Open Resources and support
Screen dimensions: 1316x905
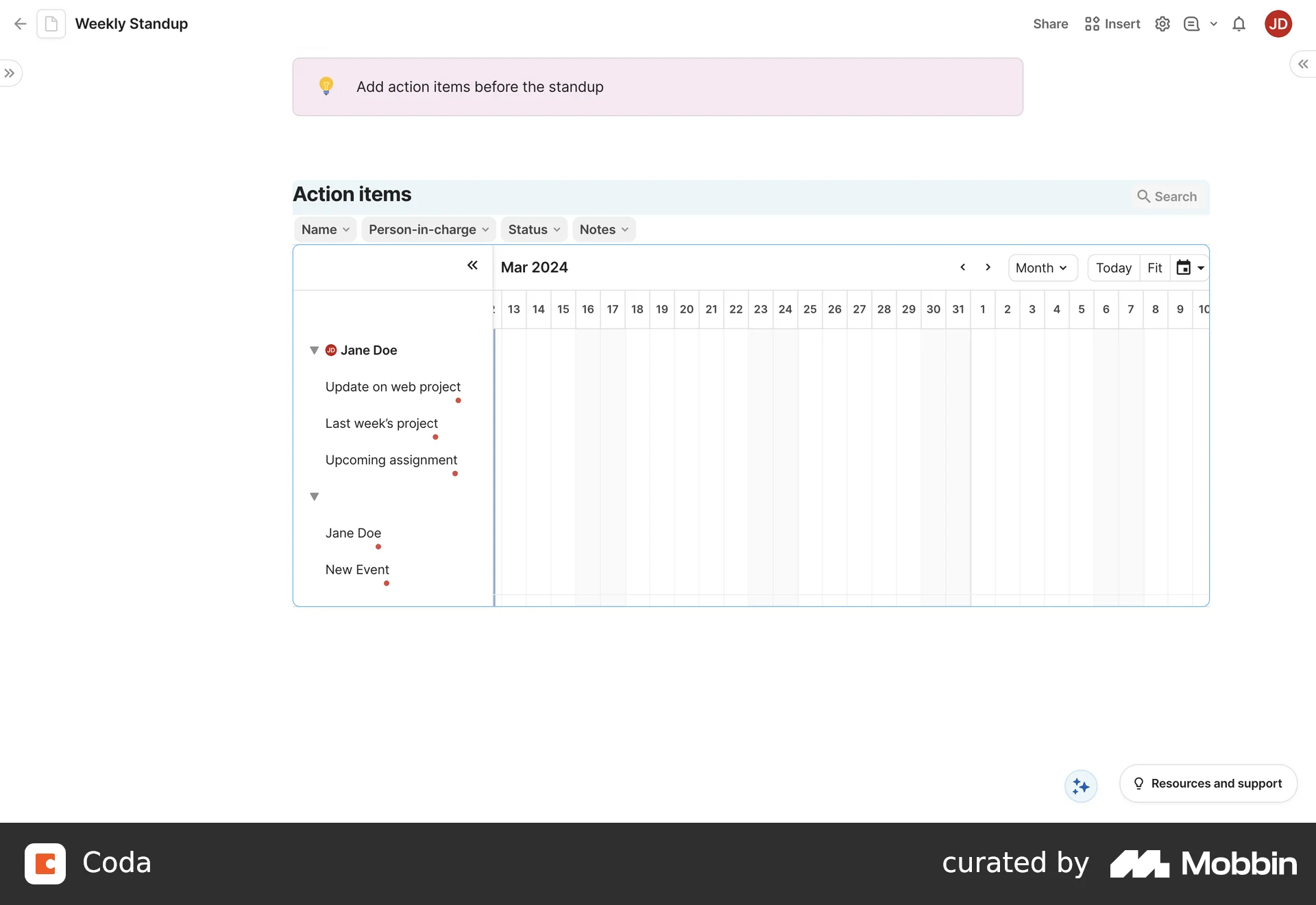point(1208,784)
